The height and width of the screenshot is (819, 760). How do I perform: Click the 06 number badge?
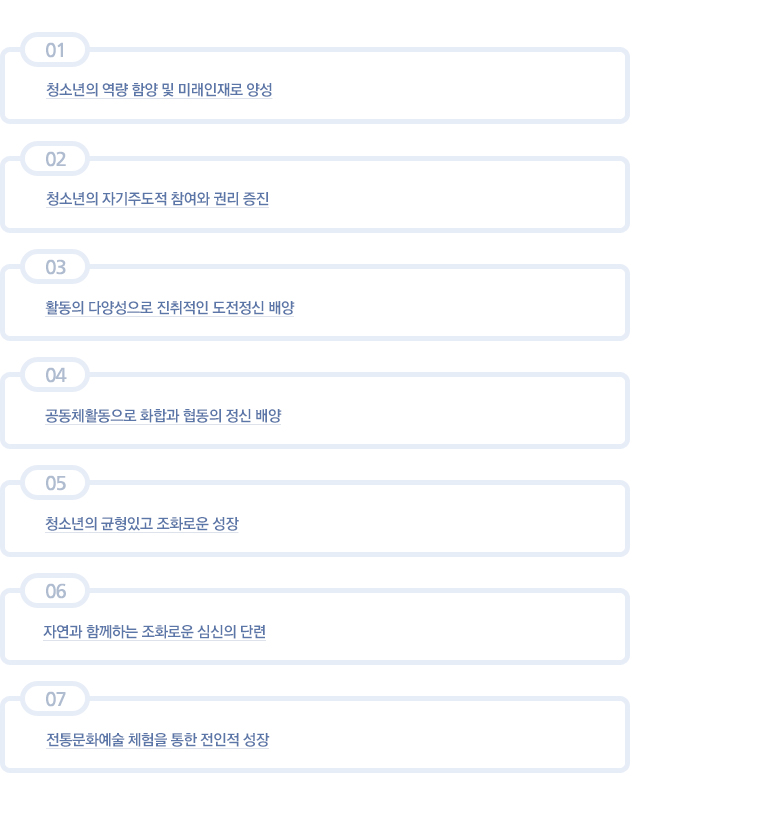click(55, 591)
